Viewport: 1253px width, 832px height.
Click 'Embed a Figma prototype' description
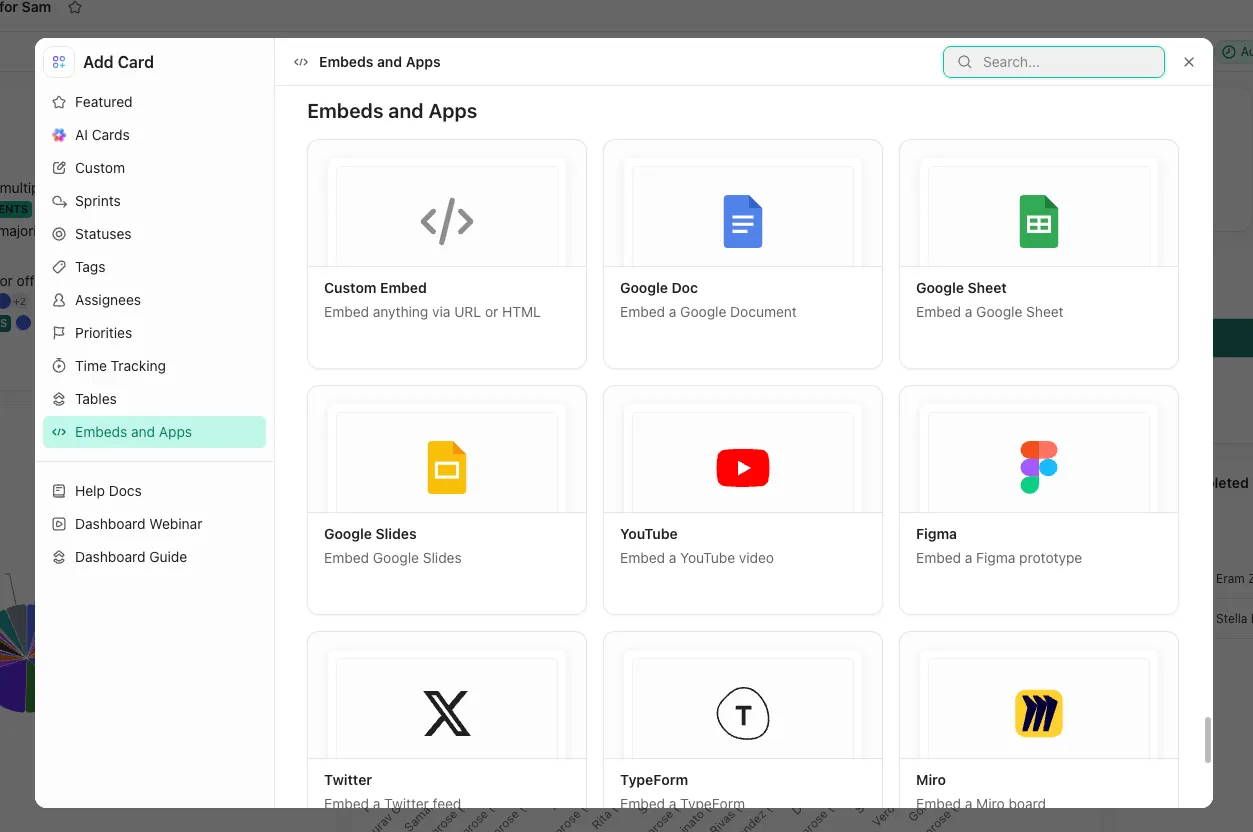pyautogui.click(x=999, y=558)
